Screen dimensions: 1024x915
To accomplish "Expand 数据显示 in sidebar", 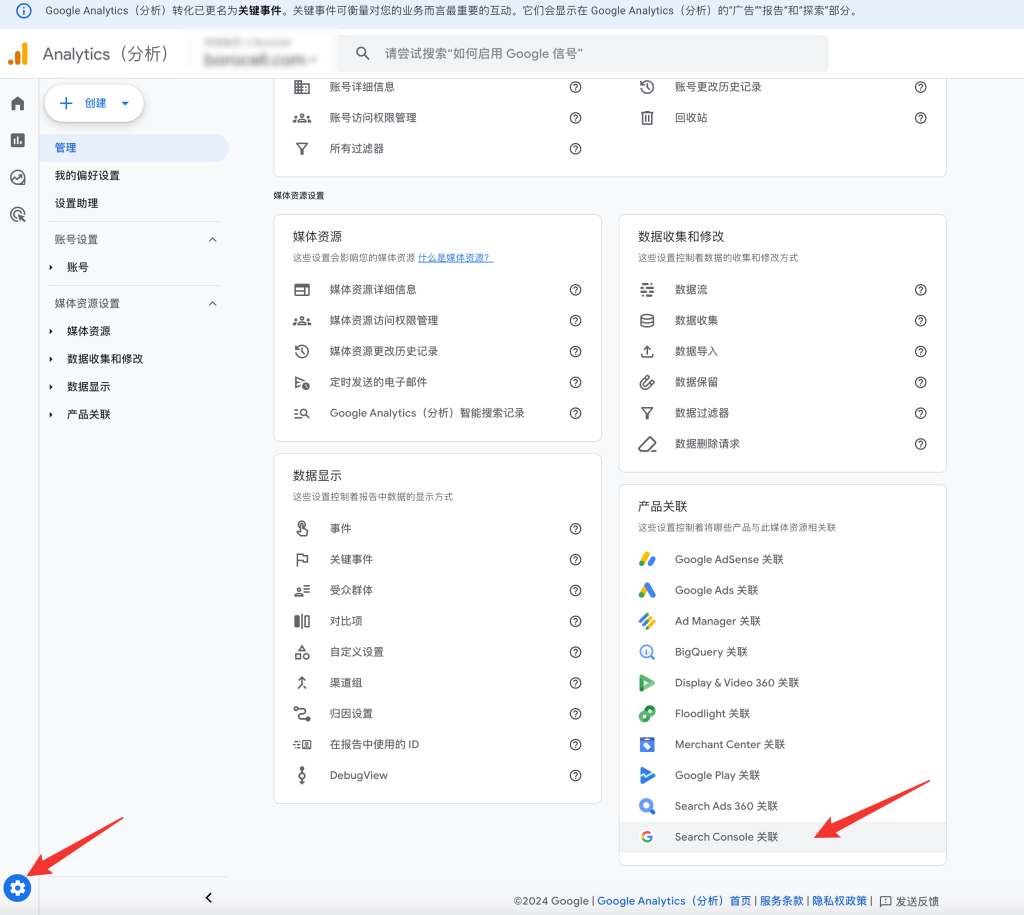I will click(x=51, y=387).
